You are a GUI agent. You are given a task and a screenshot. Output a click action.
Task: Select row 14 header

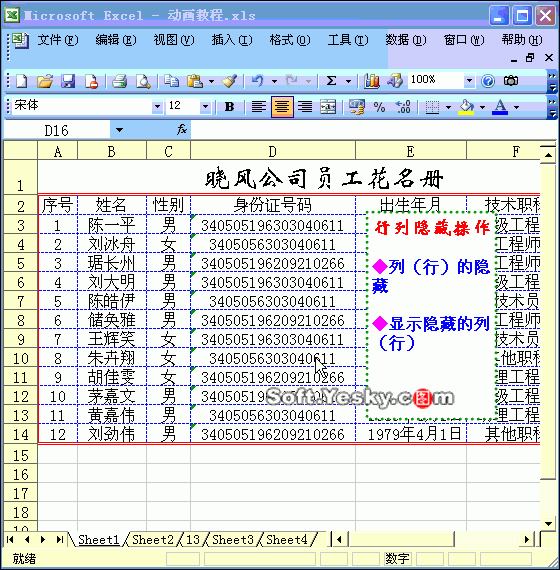coord(20,434)
